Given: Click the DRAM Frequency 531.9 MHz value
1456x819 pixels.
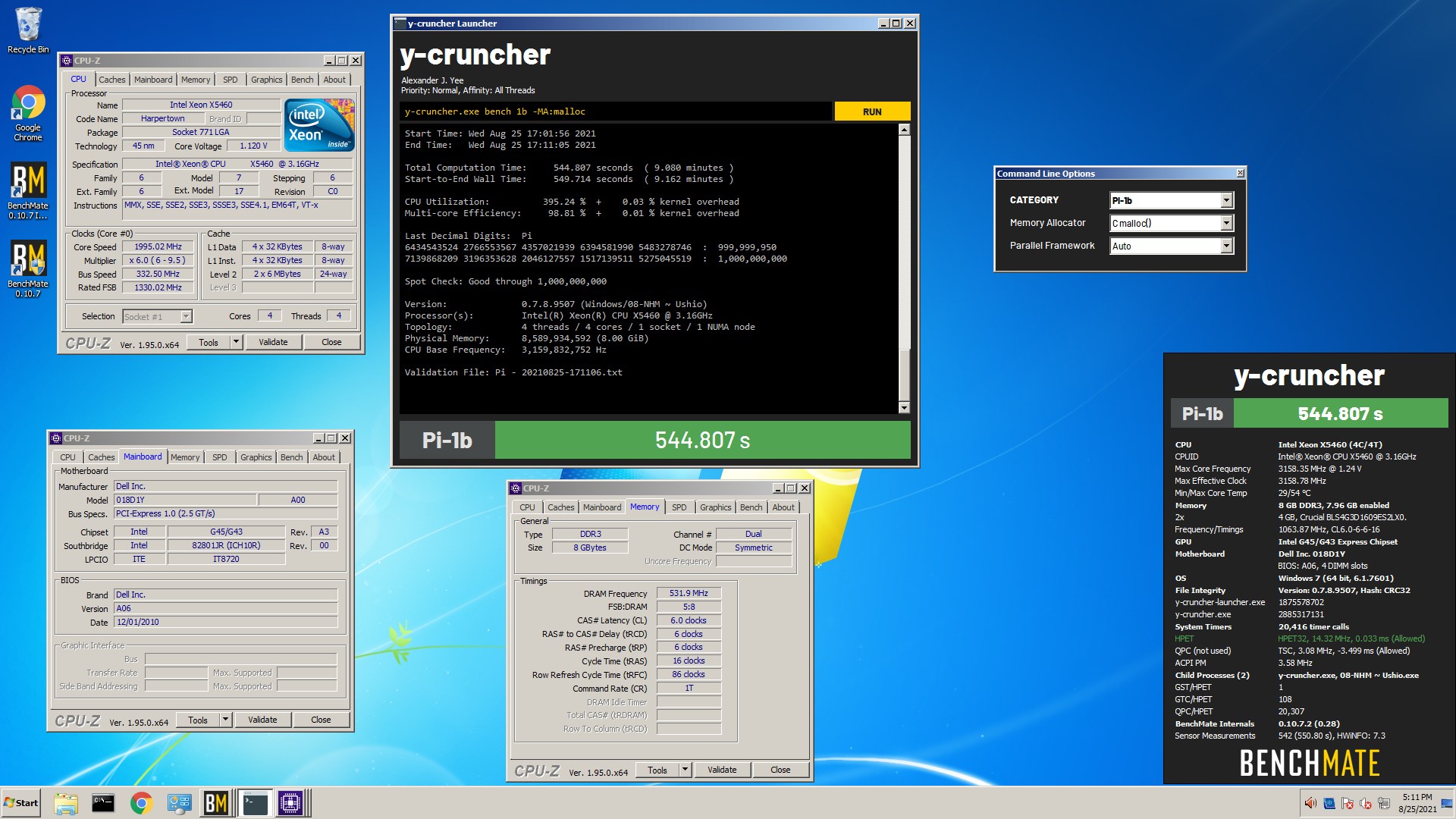Looking at the screenshot, I should pyautogui.click(x=689, y=594).
